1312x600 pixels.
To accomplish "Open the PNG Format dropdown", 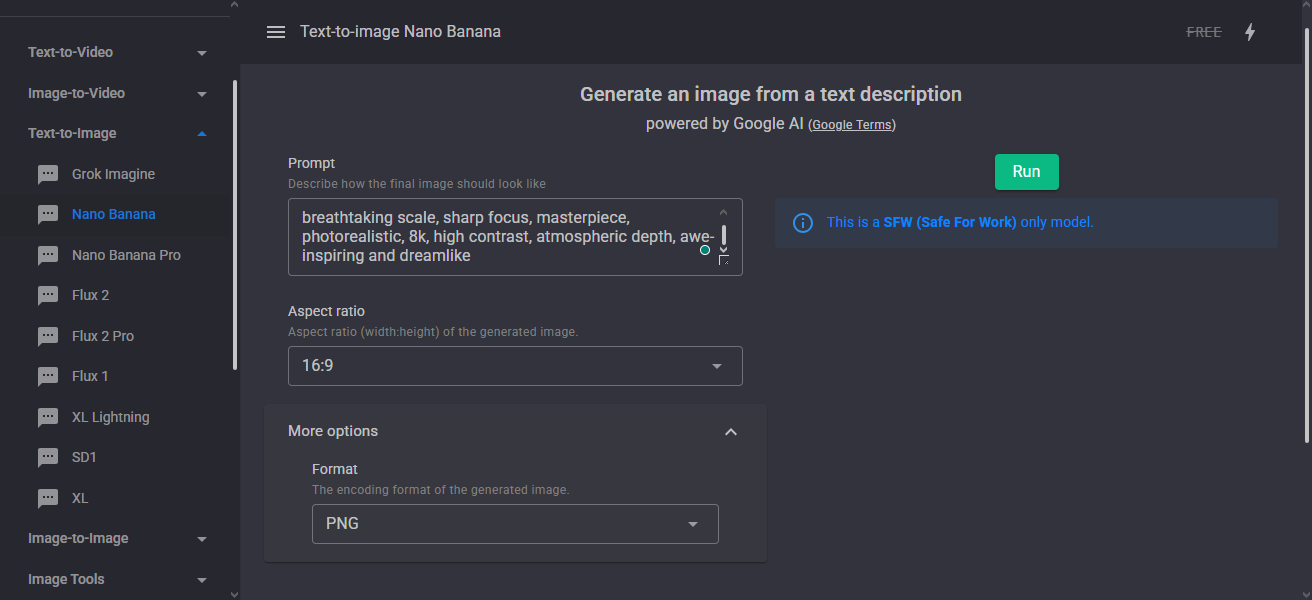I will click(x=515, y=524).
